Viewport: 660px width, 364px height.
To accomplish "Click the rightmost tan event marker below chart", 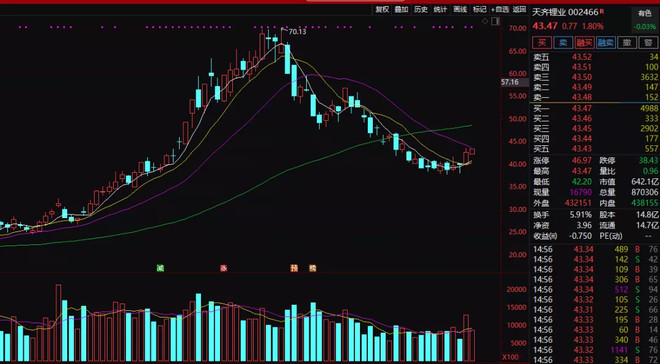I will coord(312,268).
